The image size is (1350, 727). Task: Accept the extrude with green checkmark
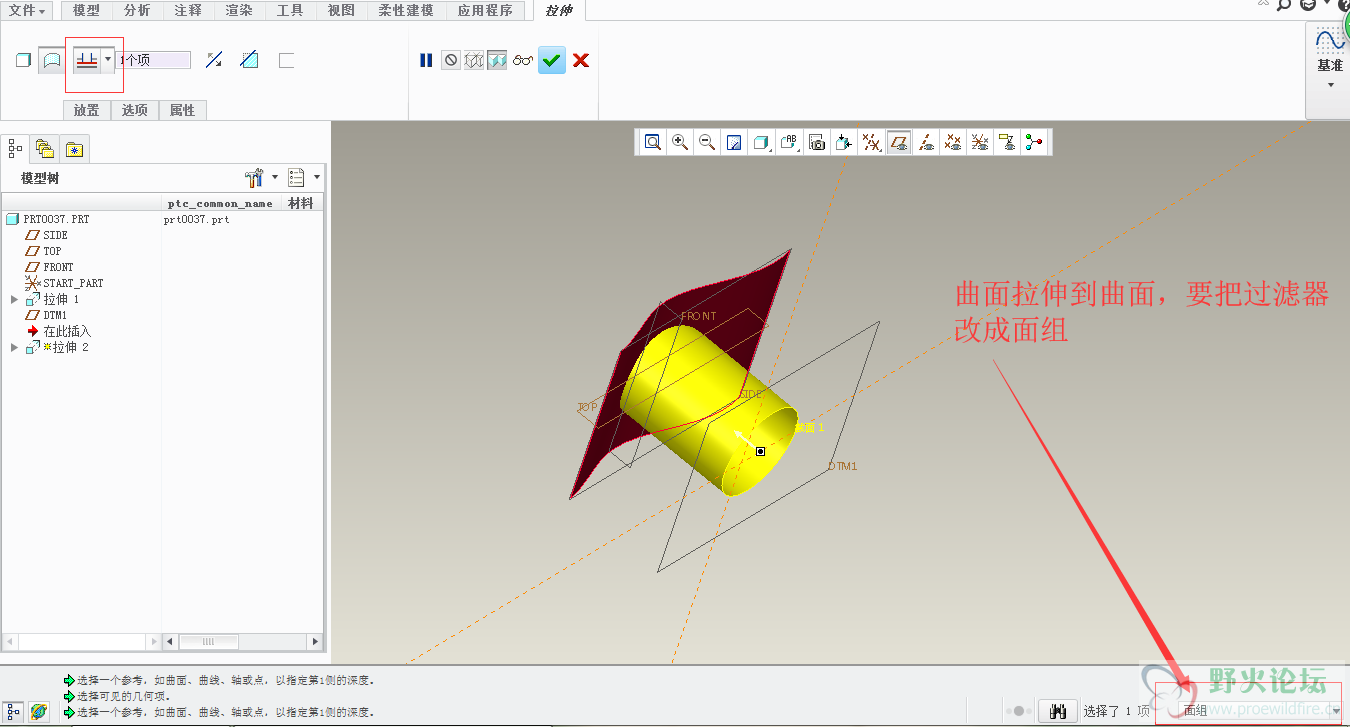(x=552, y=60)
